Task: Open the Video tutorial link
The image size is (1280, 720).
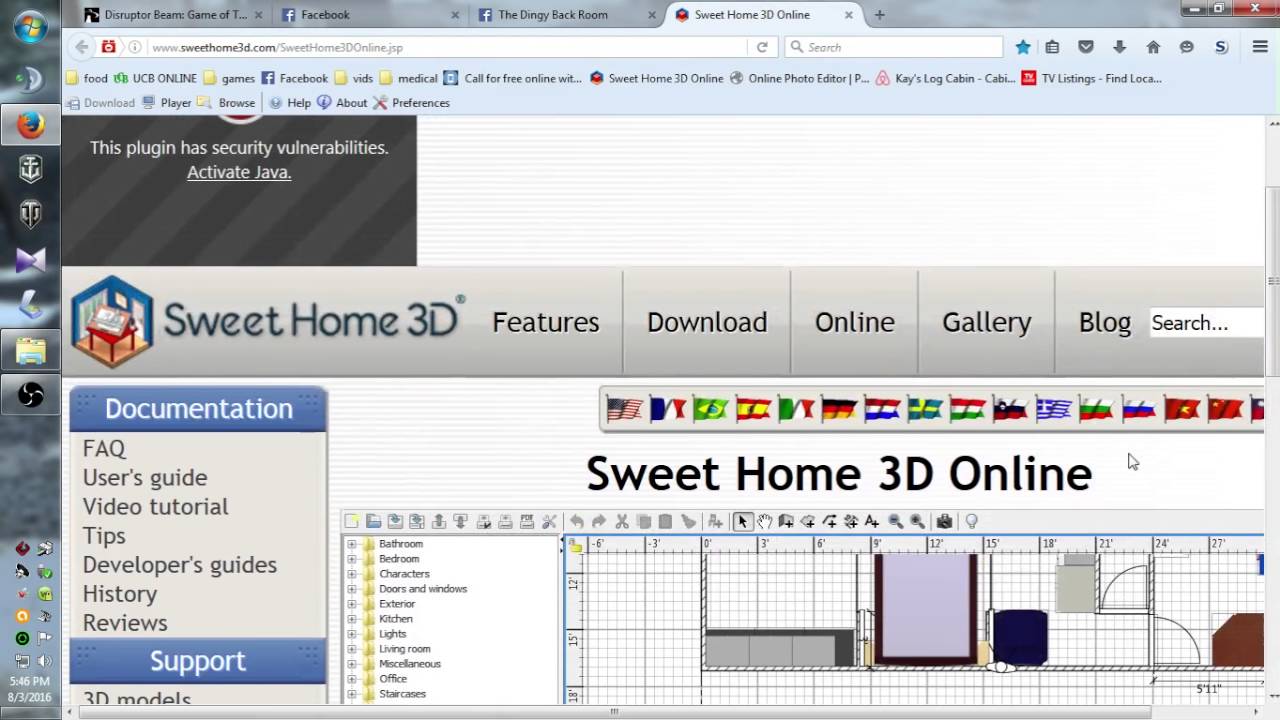Action: (x=155, y=506)
